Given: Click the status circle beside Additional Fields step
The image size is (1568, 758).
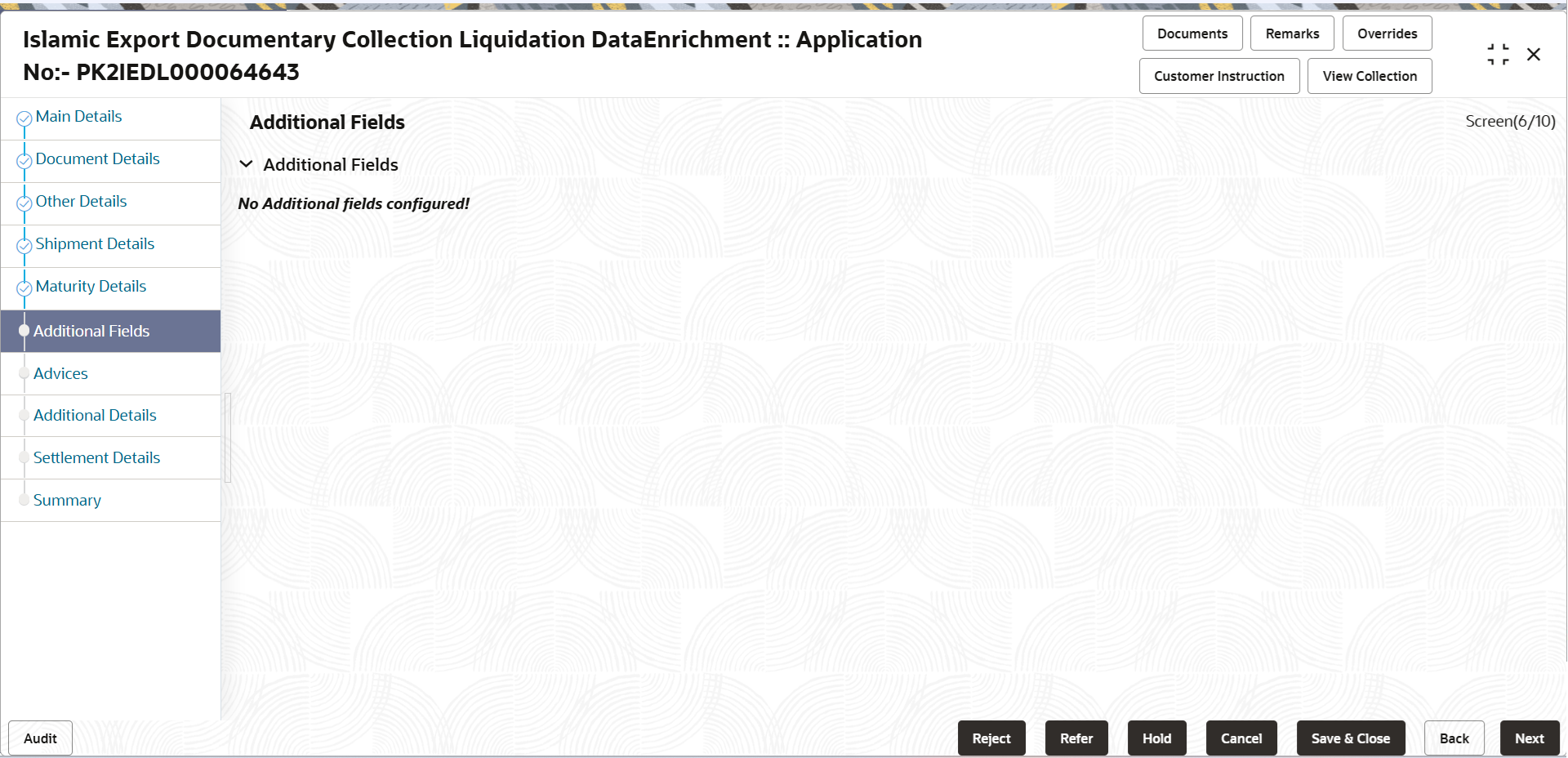Looking at the screenshot, I should [x=24, y=331].
